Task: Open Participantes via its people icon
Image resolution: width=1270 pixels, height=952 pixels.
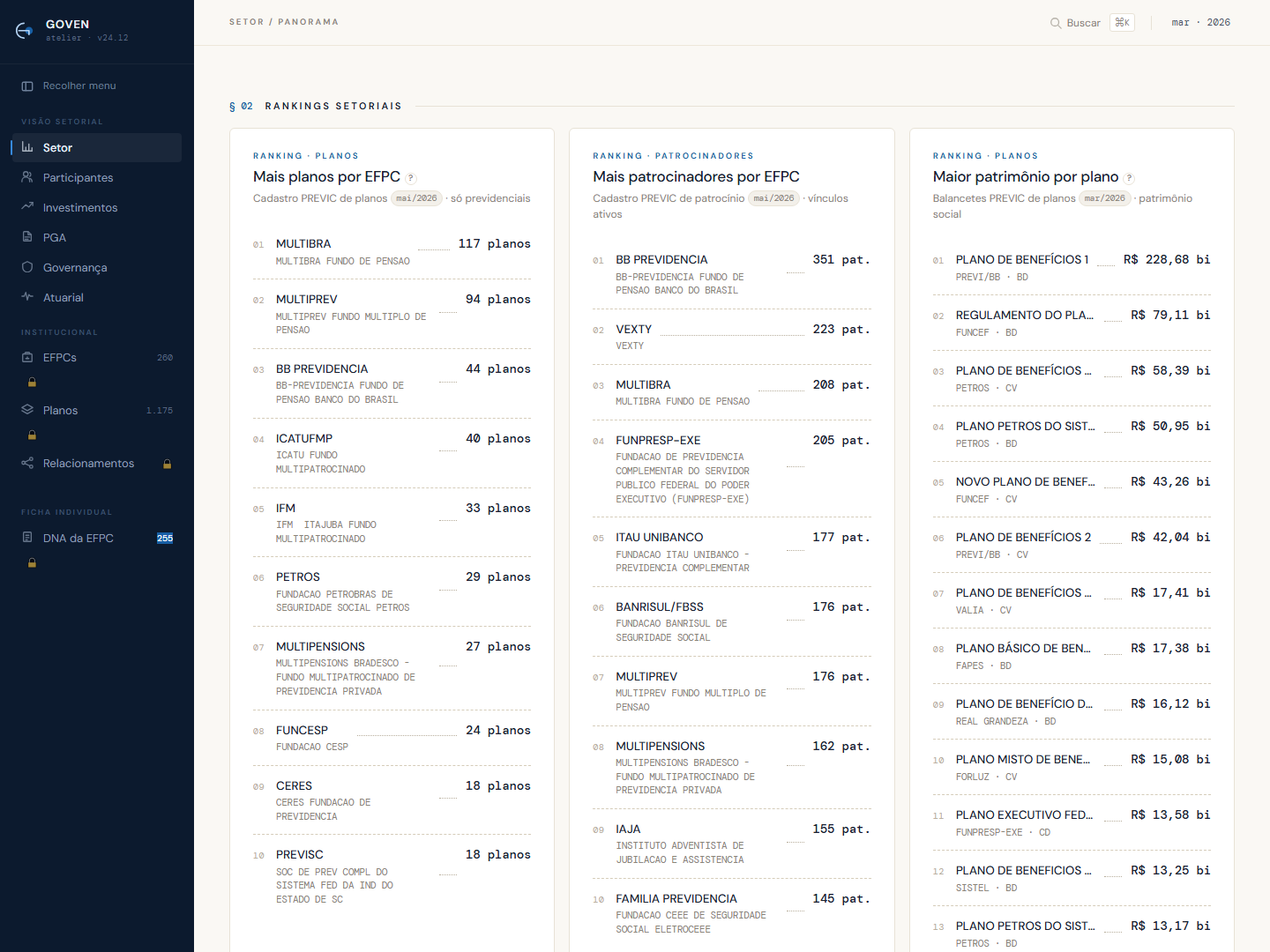Action: tap(27, 177)
